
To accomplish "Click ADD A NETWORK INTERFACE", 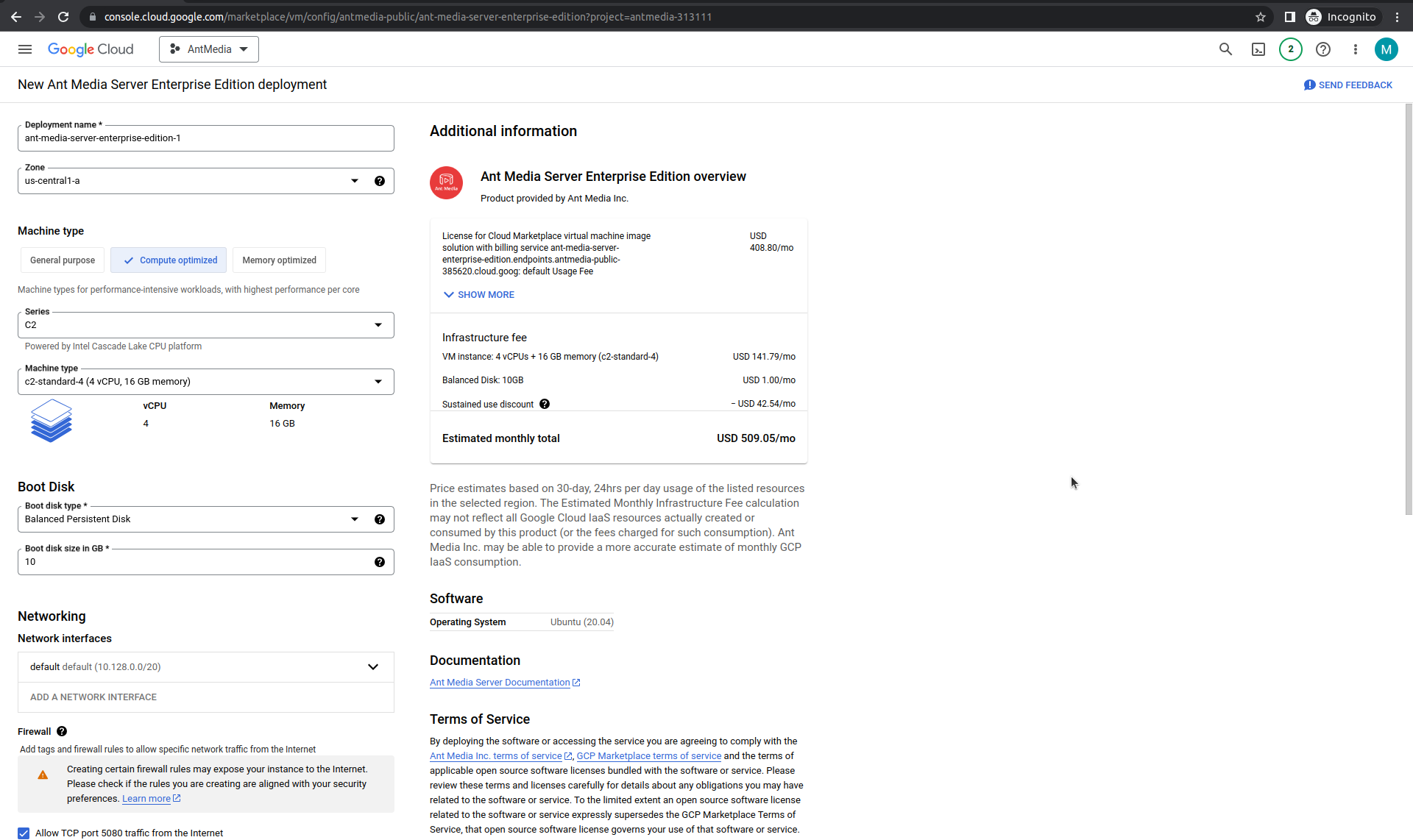I will 93,697.
